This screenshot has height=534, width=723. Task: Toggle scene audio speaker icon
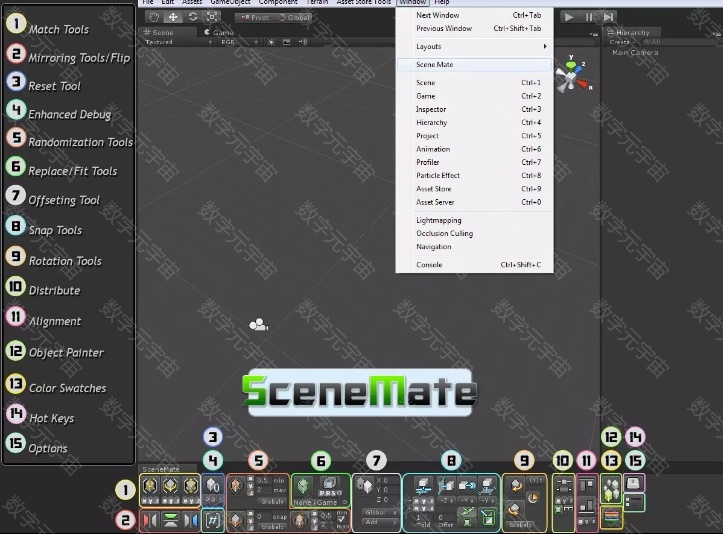302,42
